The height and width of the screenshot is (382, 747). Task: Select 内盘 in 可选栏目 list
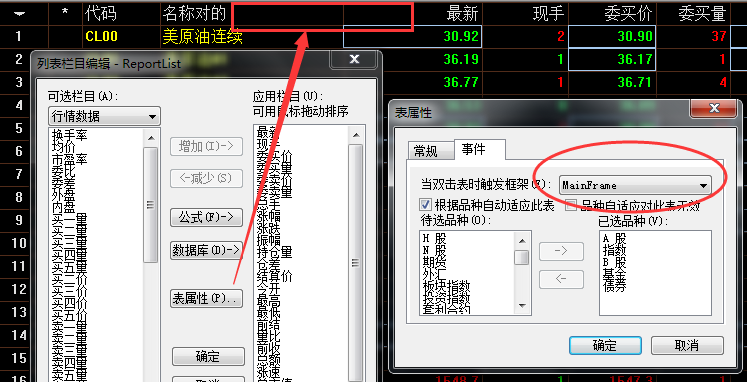point(63,208)
